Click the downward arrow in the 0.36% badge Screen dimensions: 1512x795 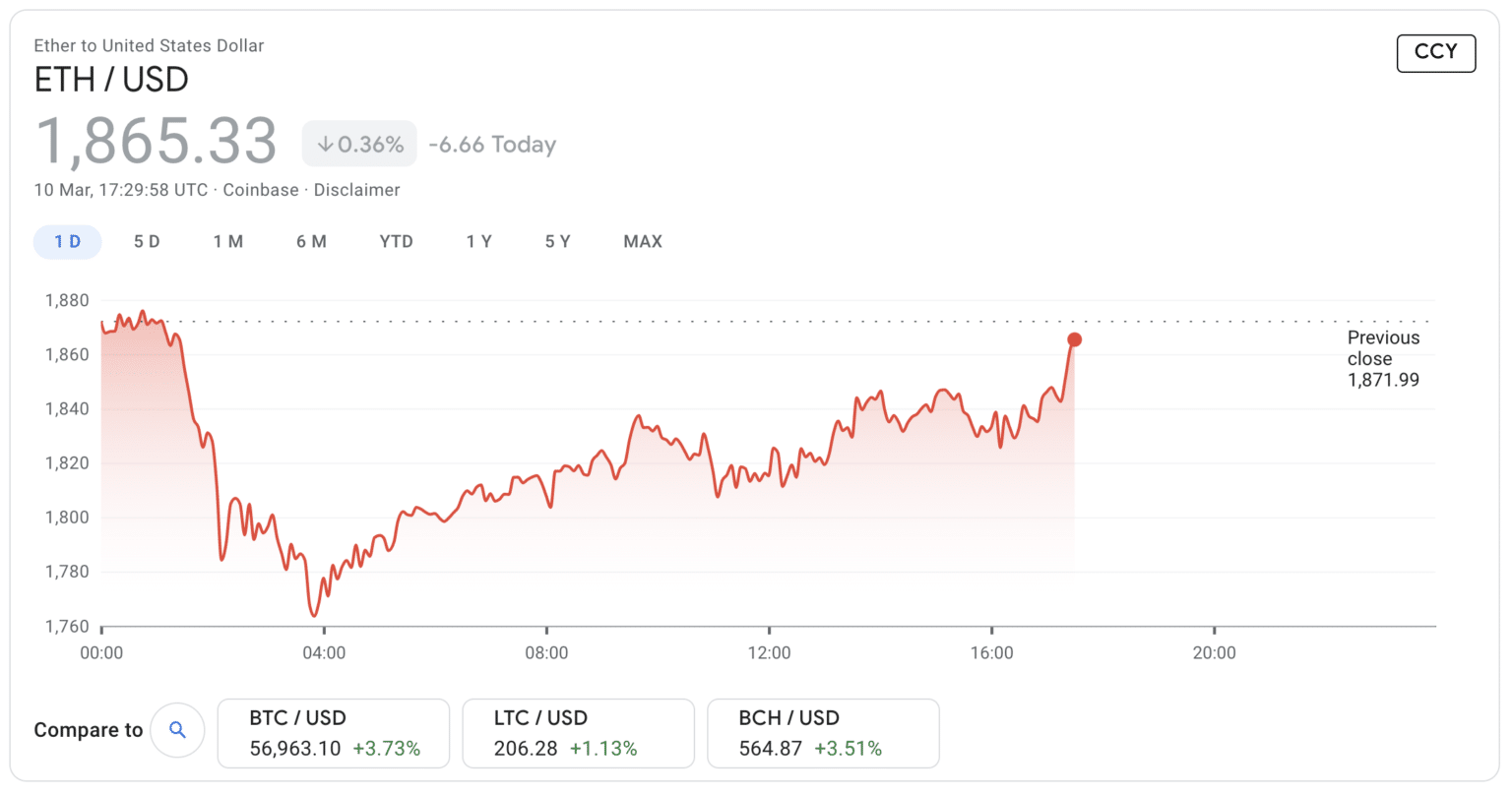point(325,143)
